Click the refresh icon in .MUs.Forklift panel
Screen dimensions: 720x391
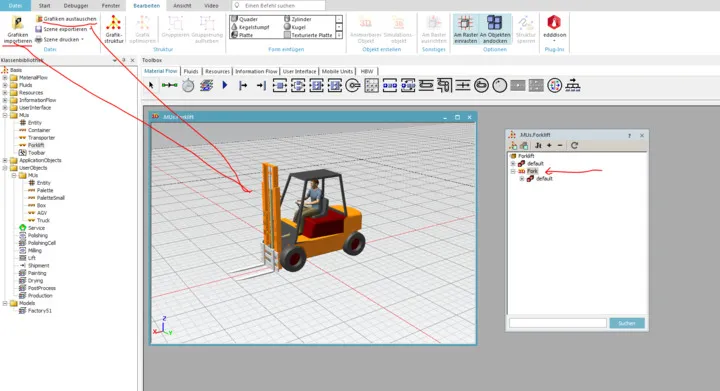pos(574,145)
